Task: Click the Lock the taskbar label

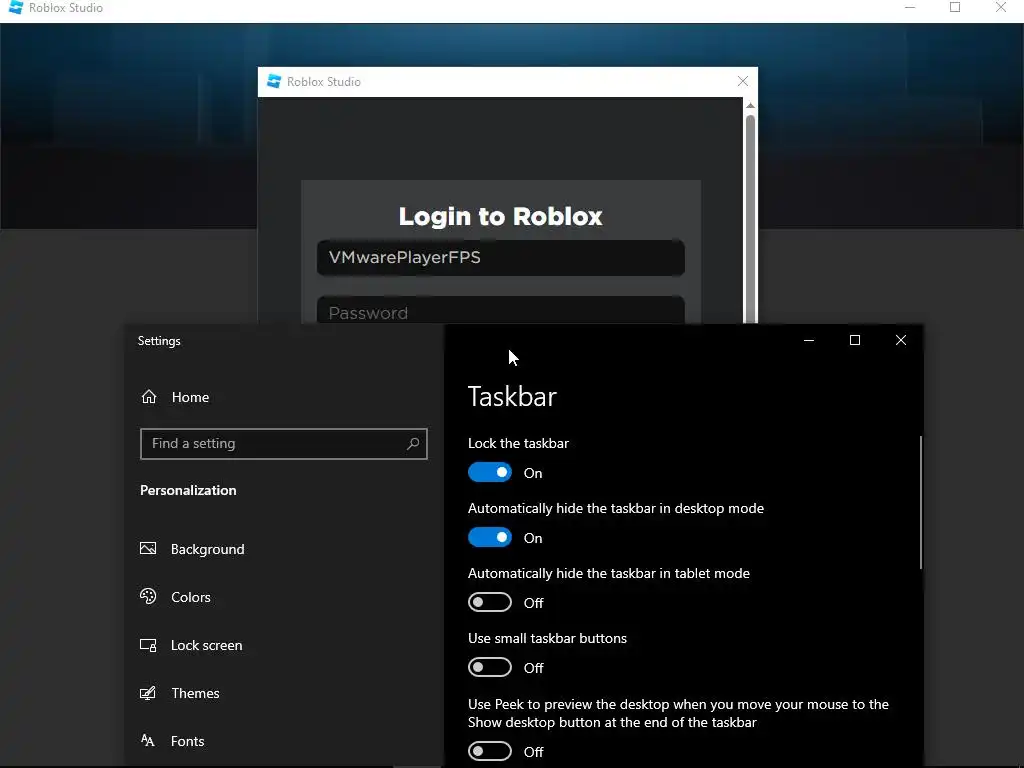Action: tap(518, 443)
